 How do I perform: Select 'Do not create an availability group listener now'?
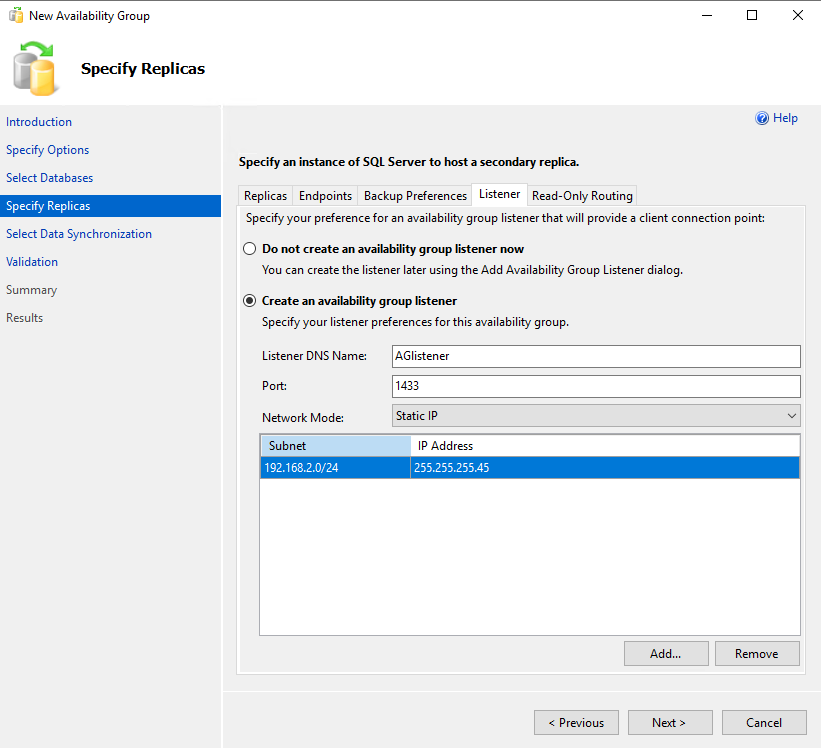(249, 249)
